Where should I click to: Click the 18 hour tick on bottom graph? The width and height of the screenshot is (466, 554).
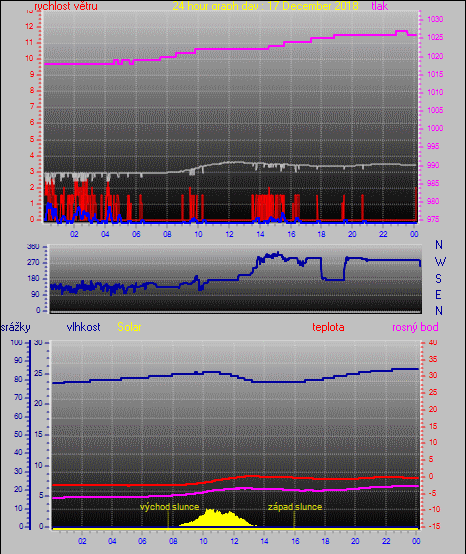pos(325,541)
